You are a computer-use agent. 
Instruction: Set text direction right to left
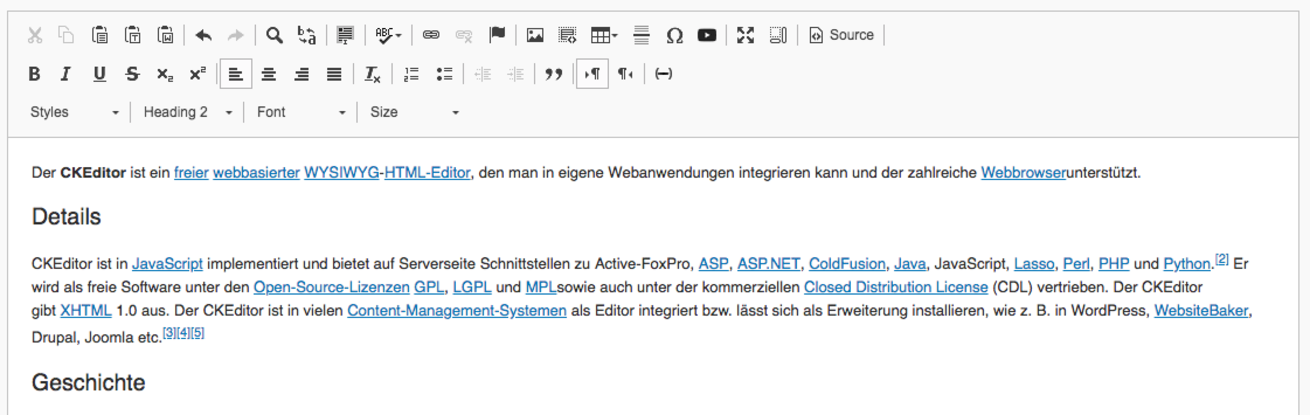625,74
